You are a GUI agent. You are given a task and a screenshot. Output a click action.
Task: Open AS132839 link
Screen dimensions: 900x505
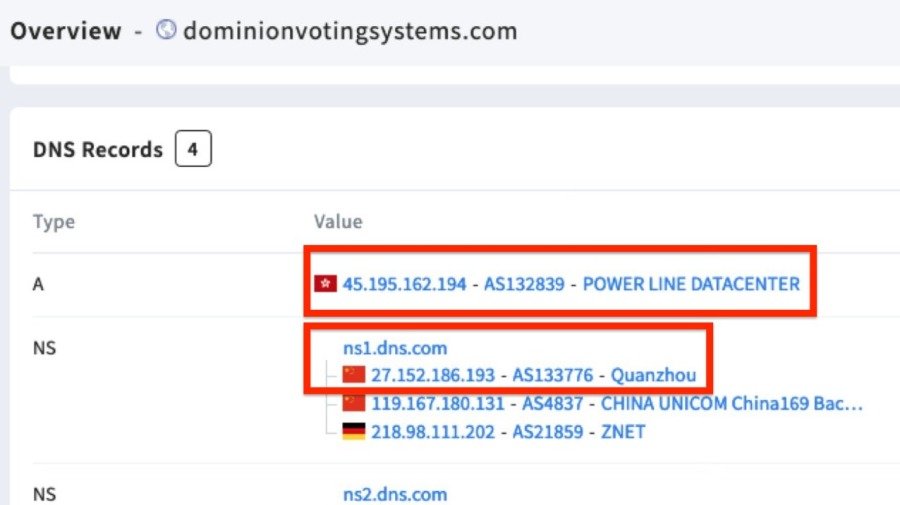pos(524,284)
